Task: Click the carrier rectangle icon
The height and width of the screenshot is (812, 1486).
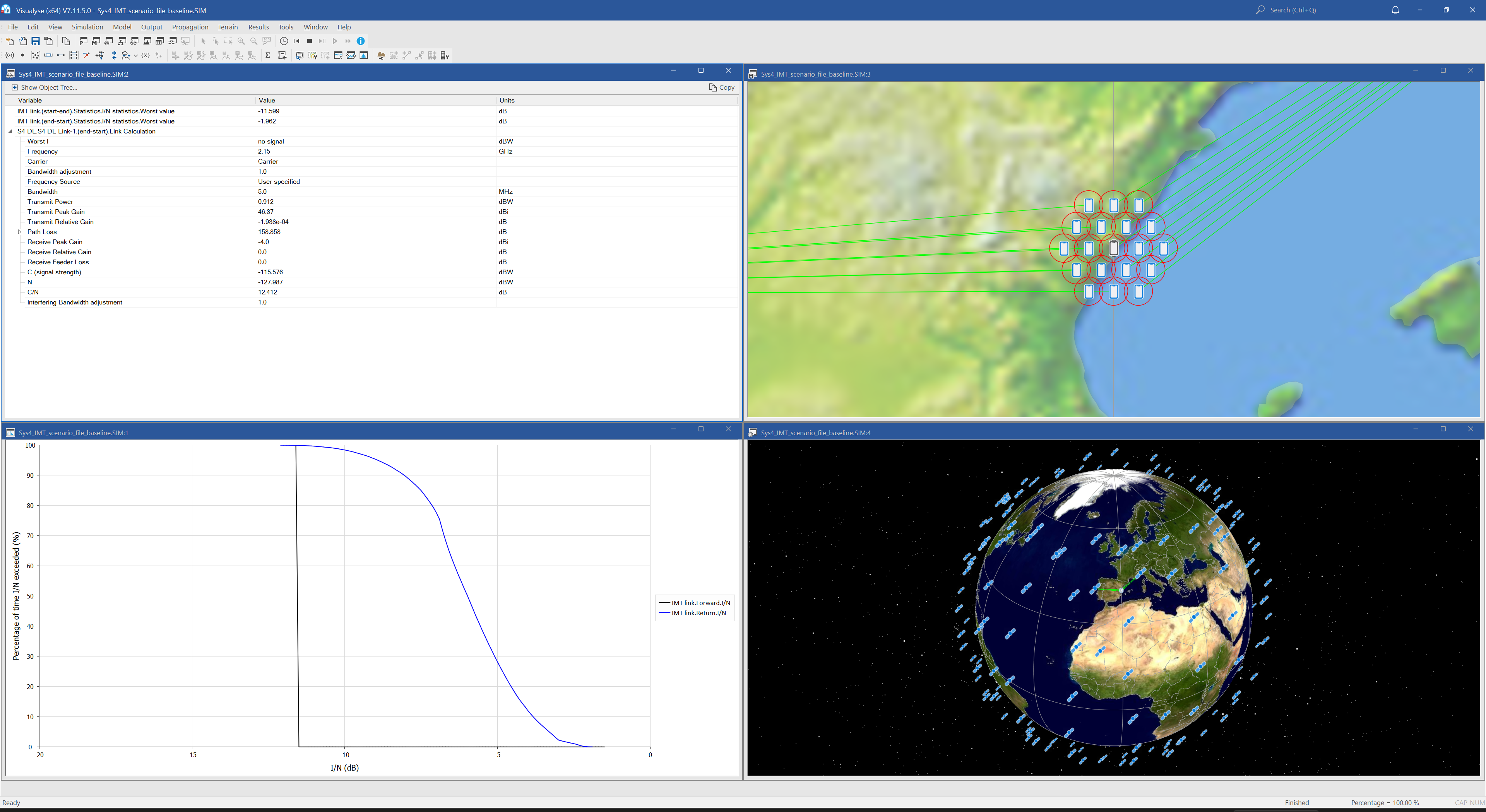Action: [x=48, y=55]
